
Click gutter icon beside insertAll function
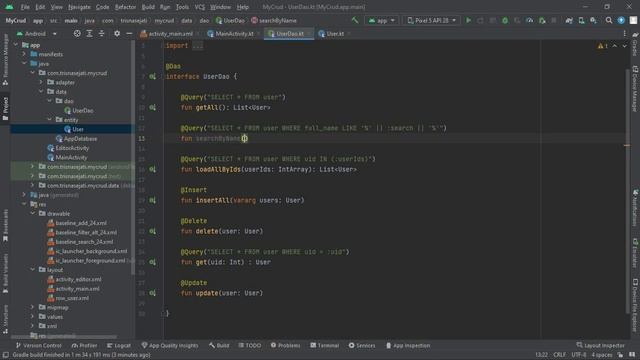pos(152,200)
